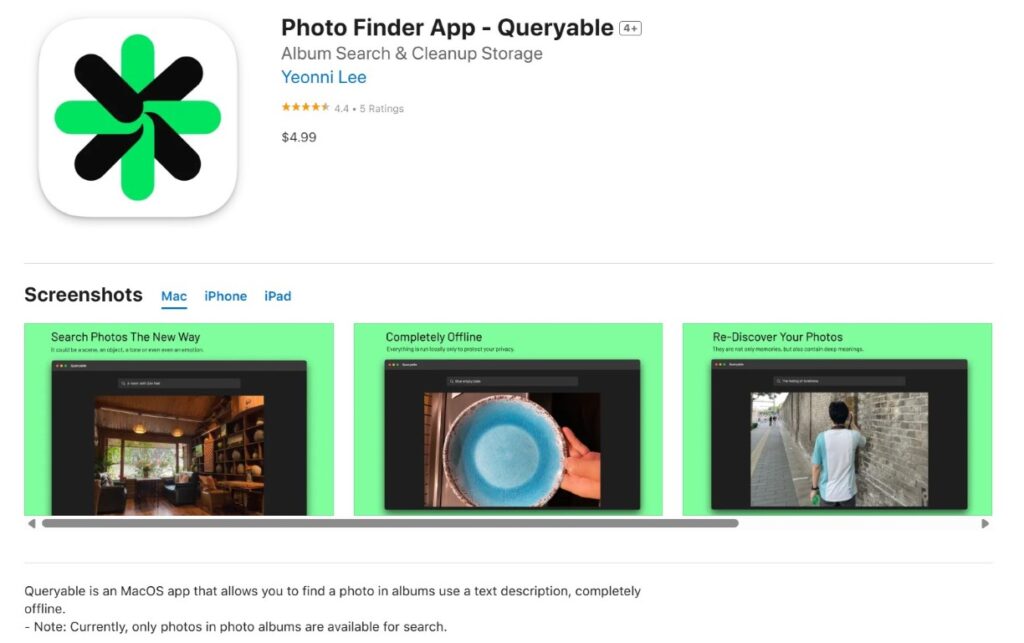
Task: Click the 'Album Search & Cleanup Storage' subtitle
Action: click(411, 54)
